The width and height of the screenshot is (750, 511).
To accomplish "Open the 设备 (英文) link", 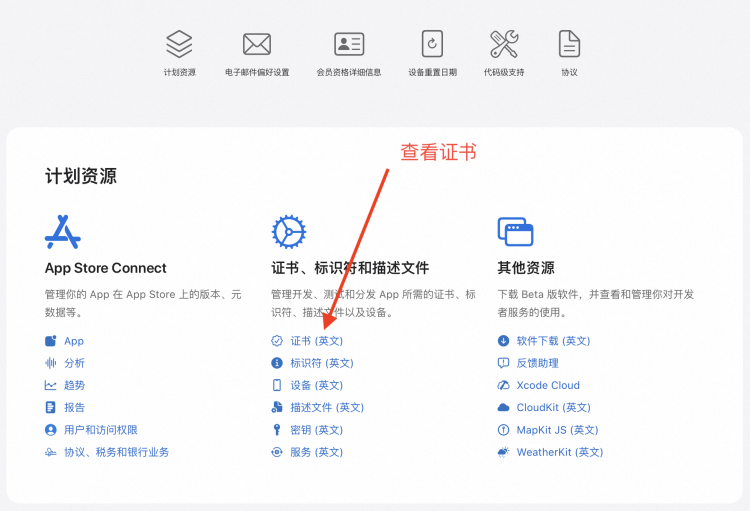I will pos(316,385).
